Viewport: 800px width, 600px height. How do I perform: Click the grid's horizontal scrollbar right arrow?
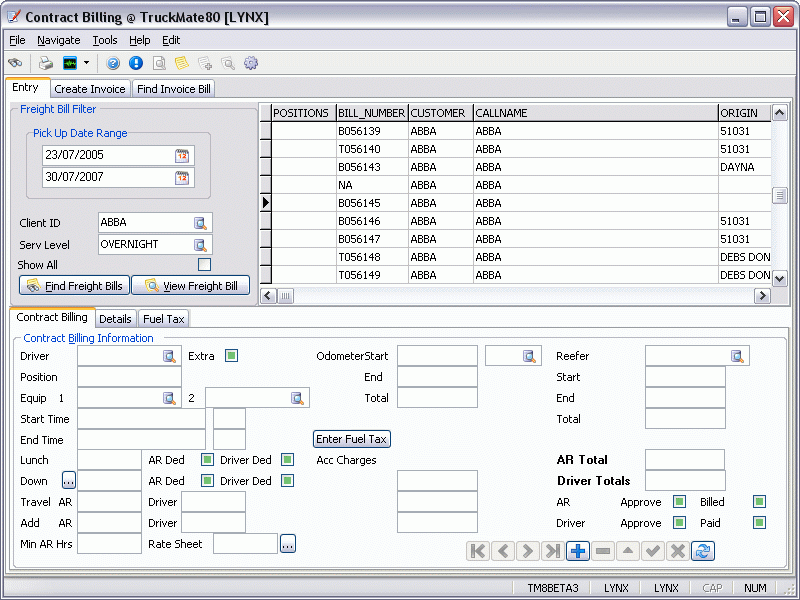(762, 296)
